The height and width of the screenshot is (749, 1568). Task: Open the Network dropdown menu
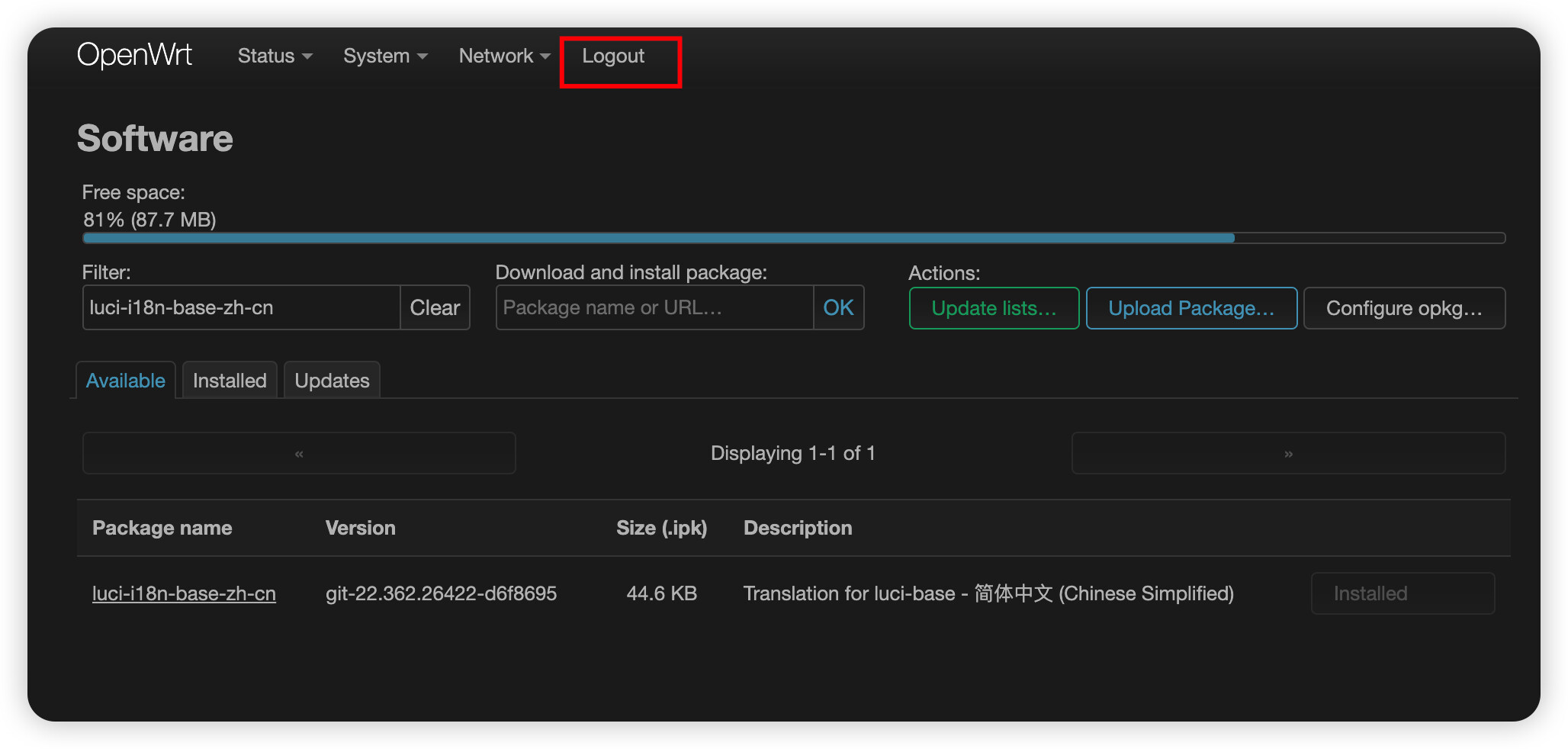click(504, 56)
